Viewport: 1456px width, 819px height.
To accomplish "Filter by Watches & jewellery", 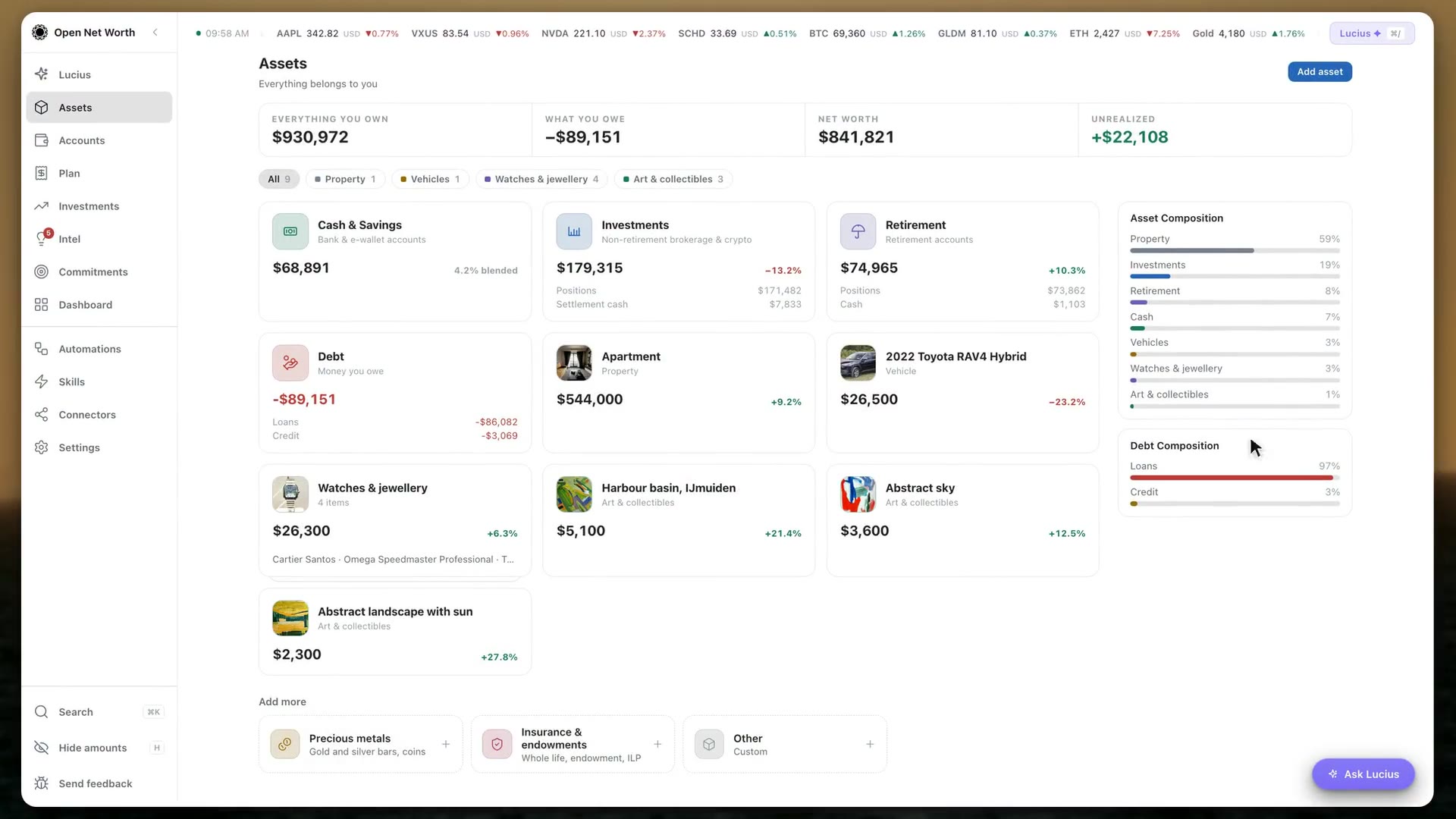I will [x=541, y=179].
